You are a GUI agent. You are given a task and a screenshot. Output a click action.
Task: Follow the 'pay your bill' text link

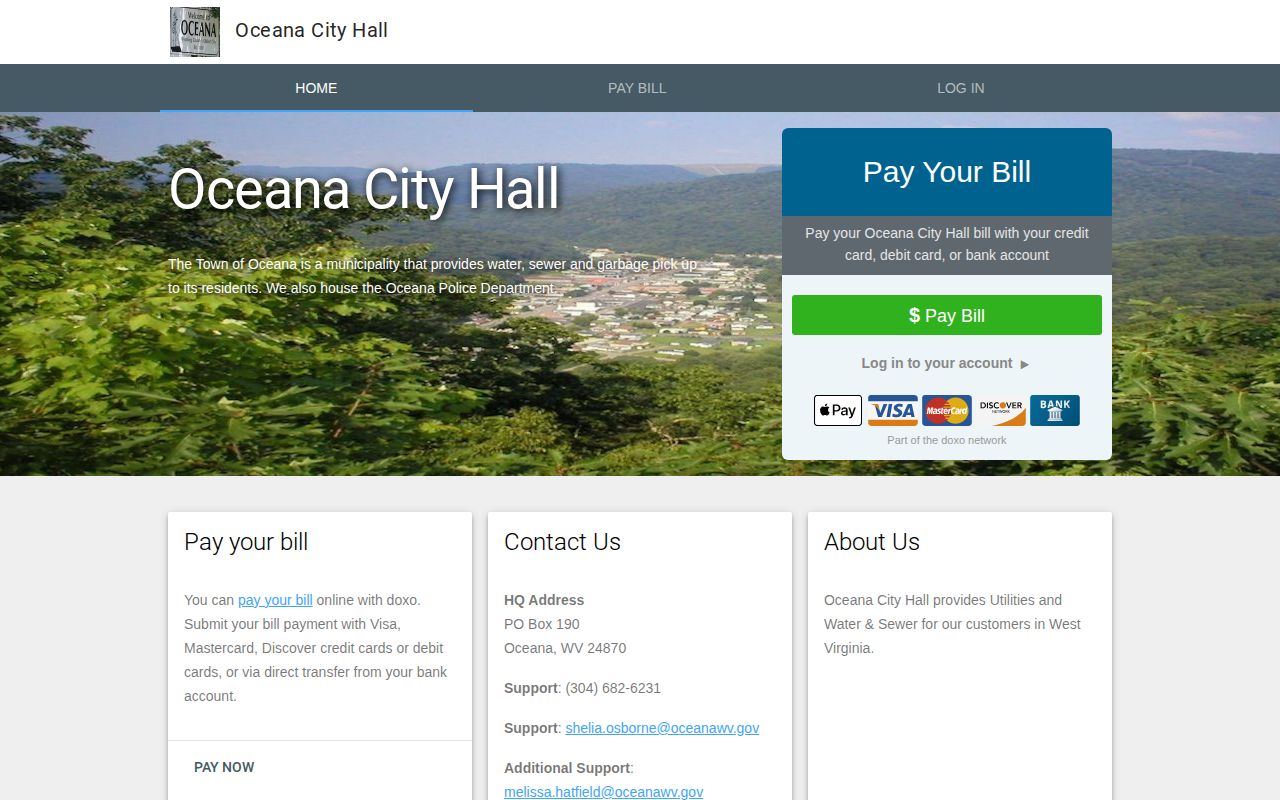pos(275,600)
